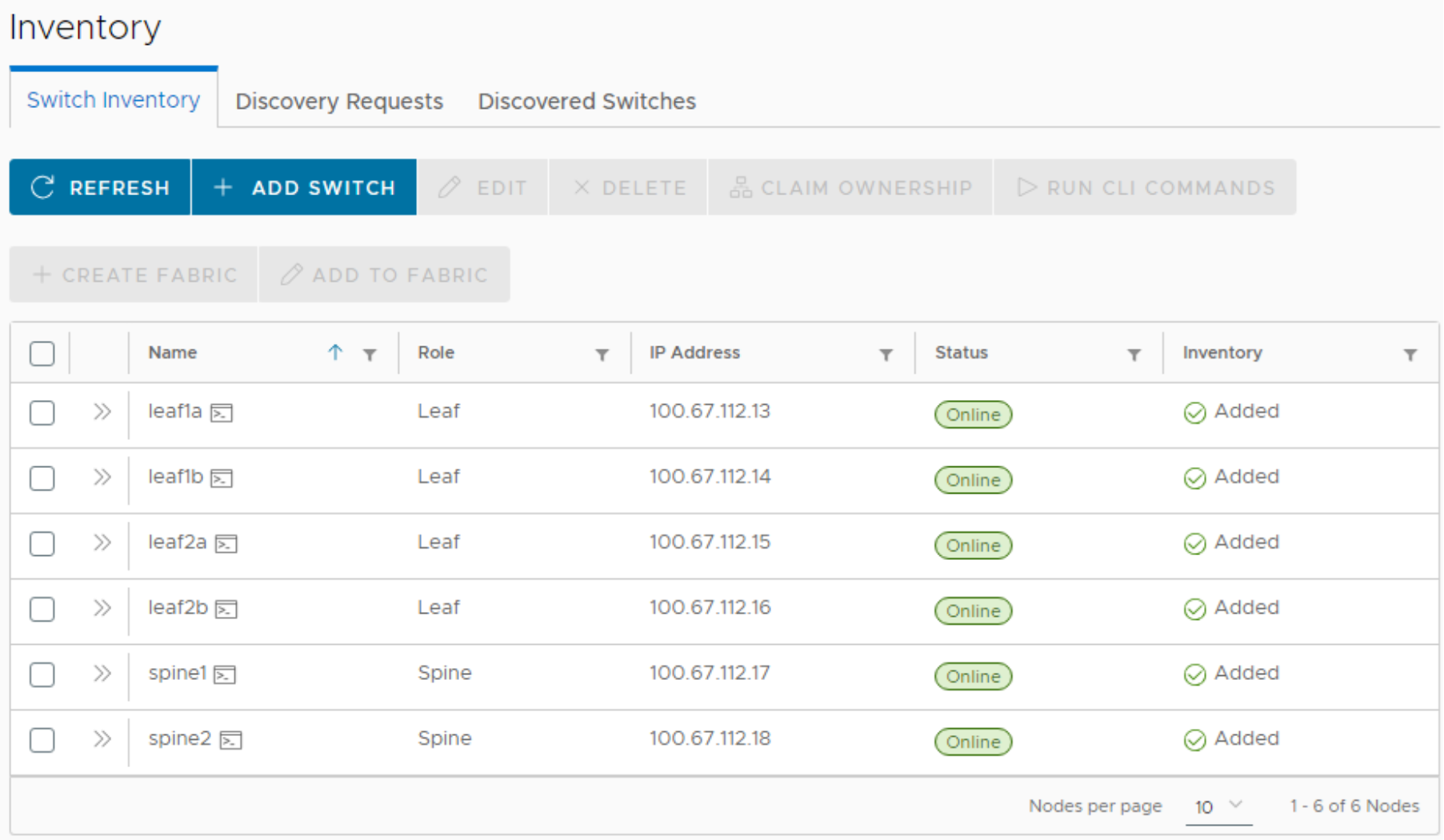Select the spine2 row checkbox
The height and width of the screenshot is (840, 1444).
pyautogui.click(x=42, y=740)
